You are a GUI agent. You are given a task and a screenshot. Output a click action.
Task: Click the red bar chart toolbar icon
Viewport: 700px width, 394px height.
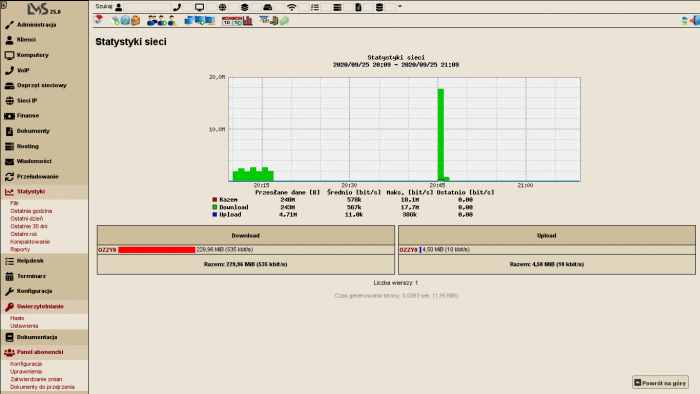coord(247,21)
